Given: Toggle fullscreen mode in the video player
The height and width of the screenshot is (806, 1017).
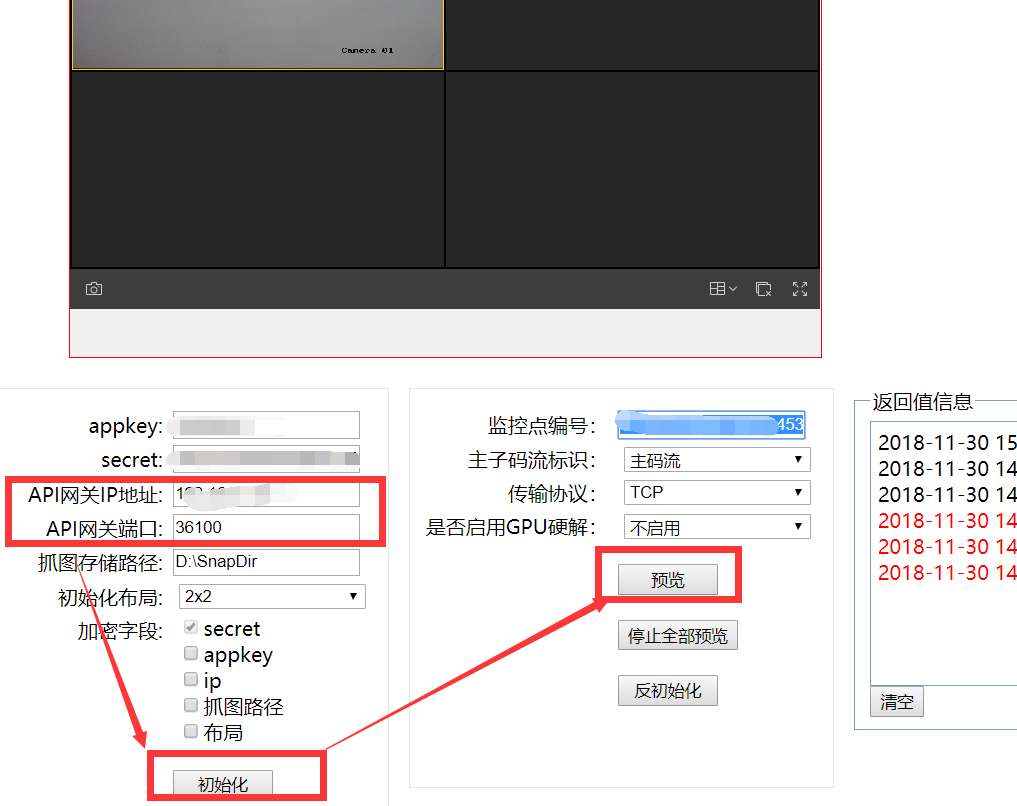Looking at the screenshot, I should [800, 289].
